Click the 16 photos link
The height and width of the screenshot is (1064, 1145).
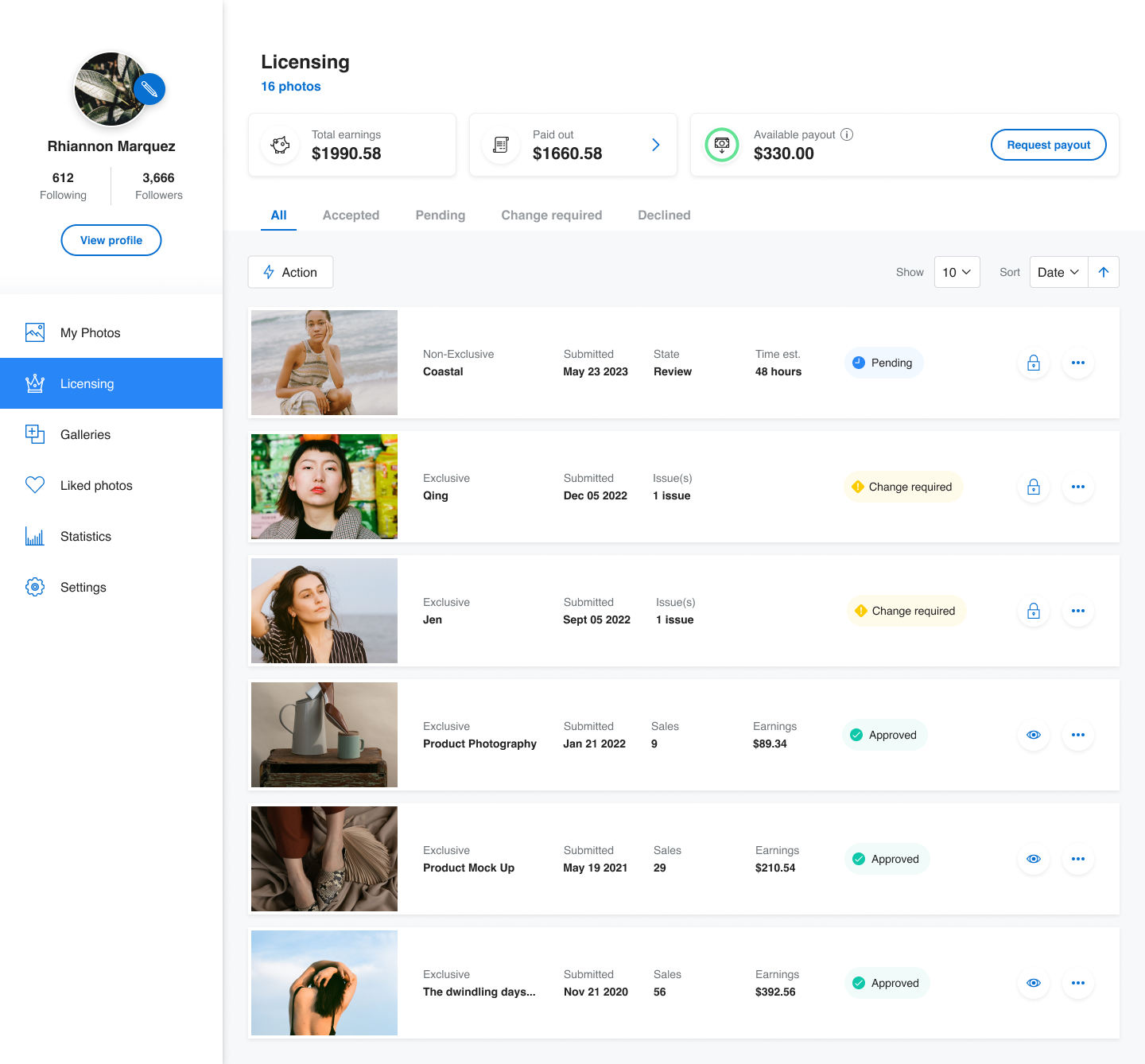(291, 86)
